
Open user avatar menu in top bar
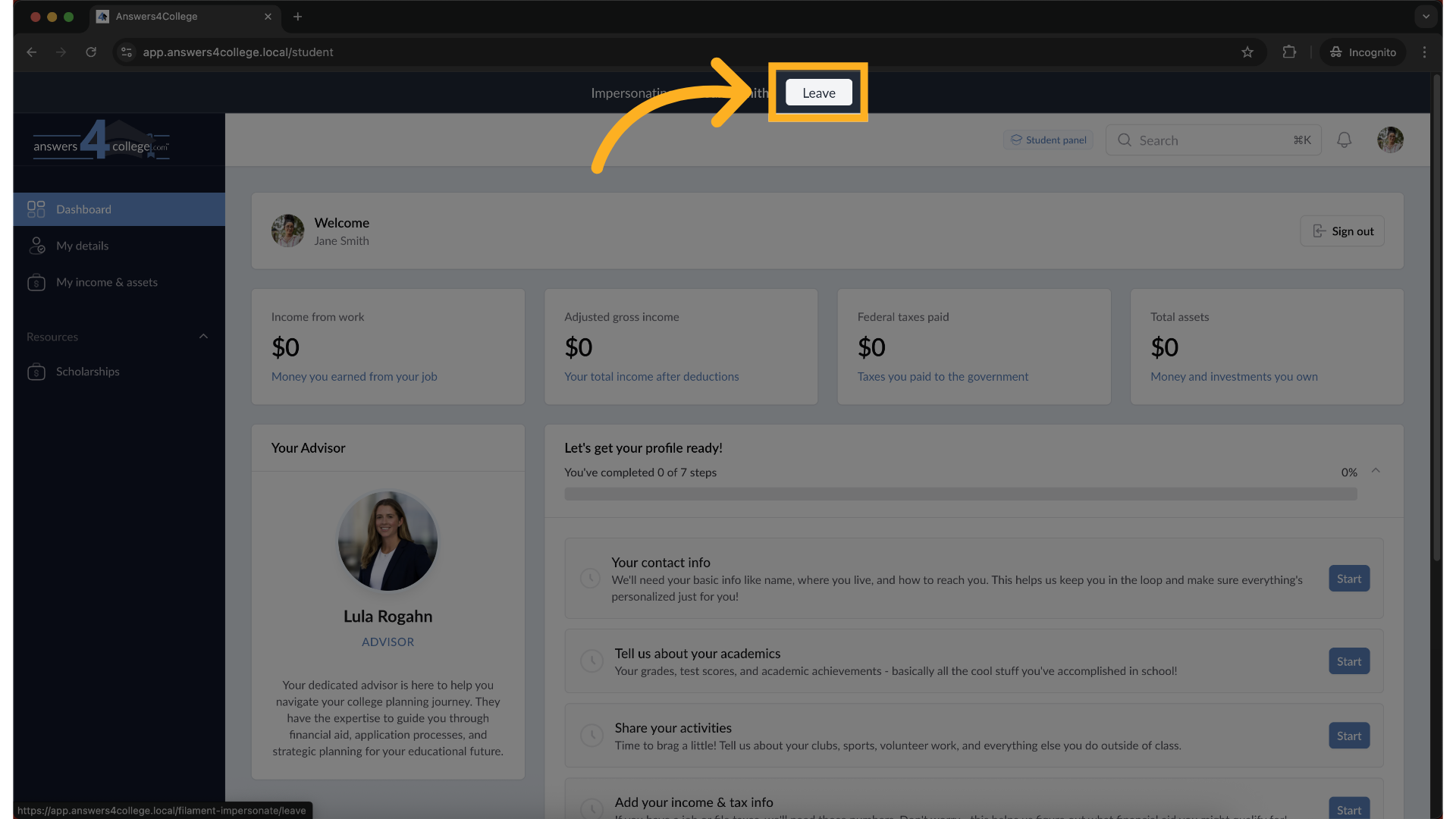tap(1389, 140)
